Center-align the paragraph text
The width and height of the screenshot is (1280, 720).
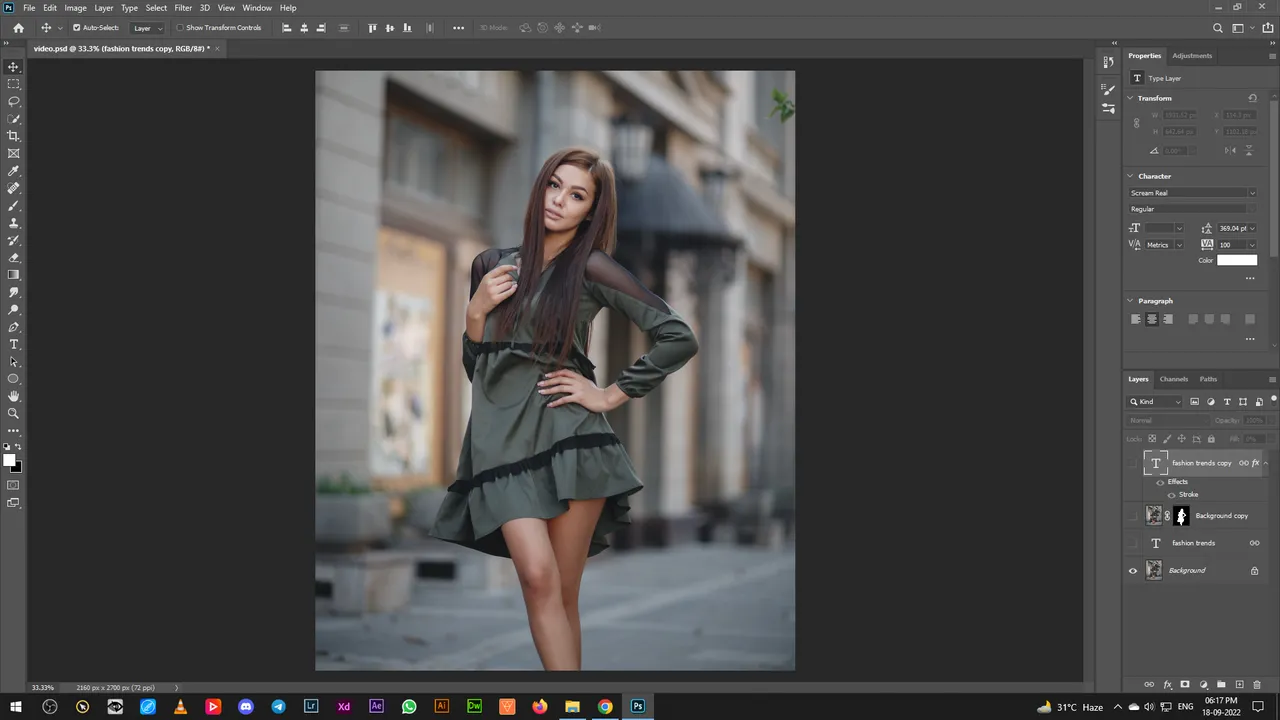(1152, 319)
